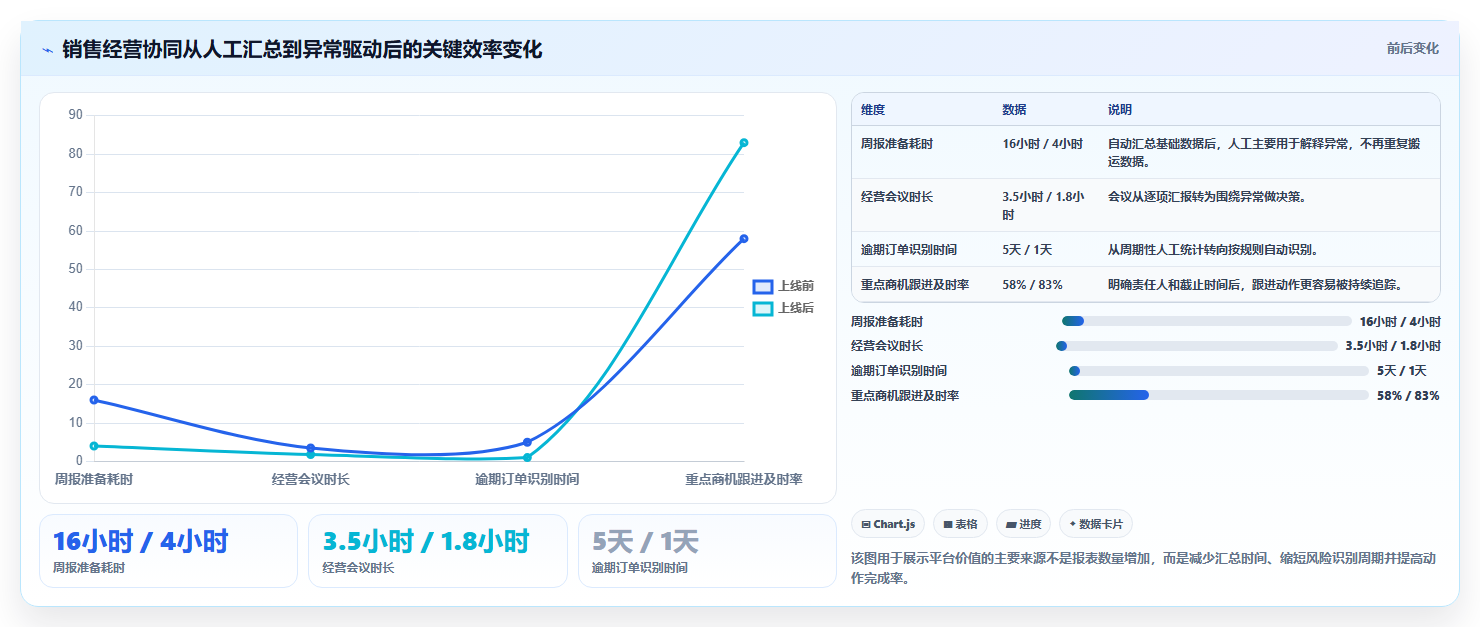Click the 数据 table column header
This screenshot has width=1480, height=627.
click(1014, 110)
